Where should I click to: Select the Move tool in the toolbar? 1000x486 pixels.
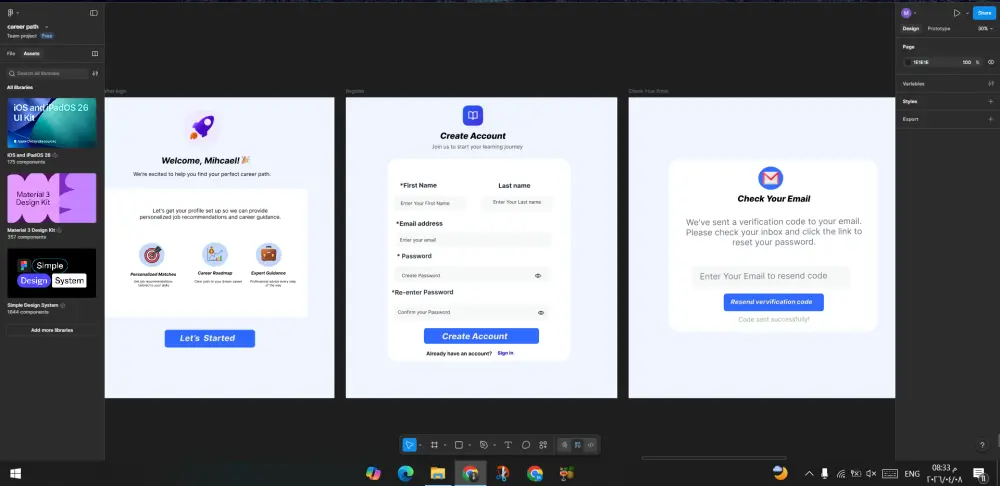pos(409,445)
